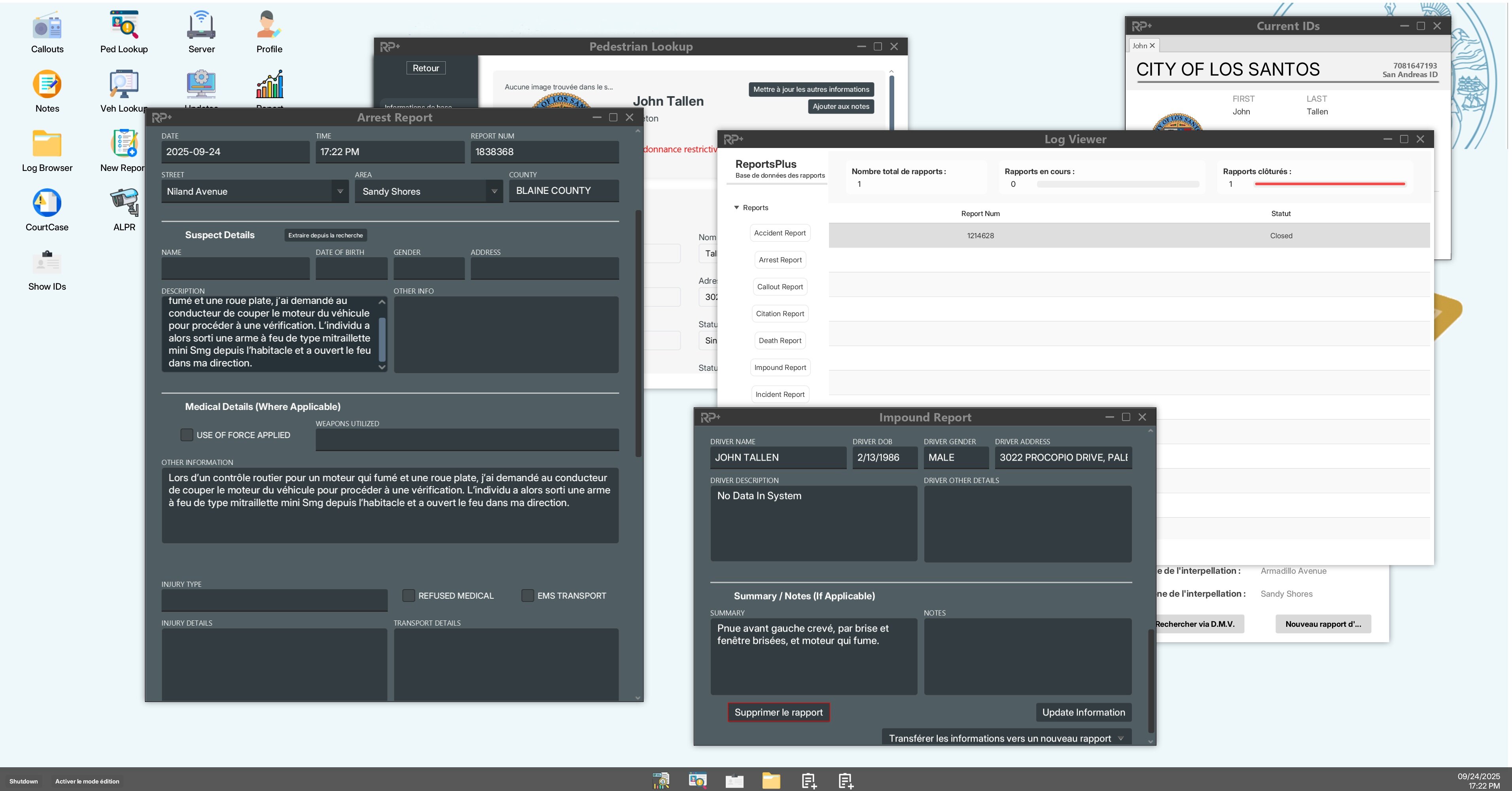Click the Description field scrollbar thumb
Image resolution: width=1512 pixels, height=791 pixels.
(x=382, y=340)
